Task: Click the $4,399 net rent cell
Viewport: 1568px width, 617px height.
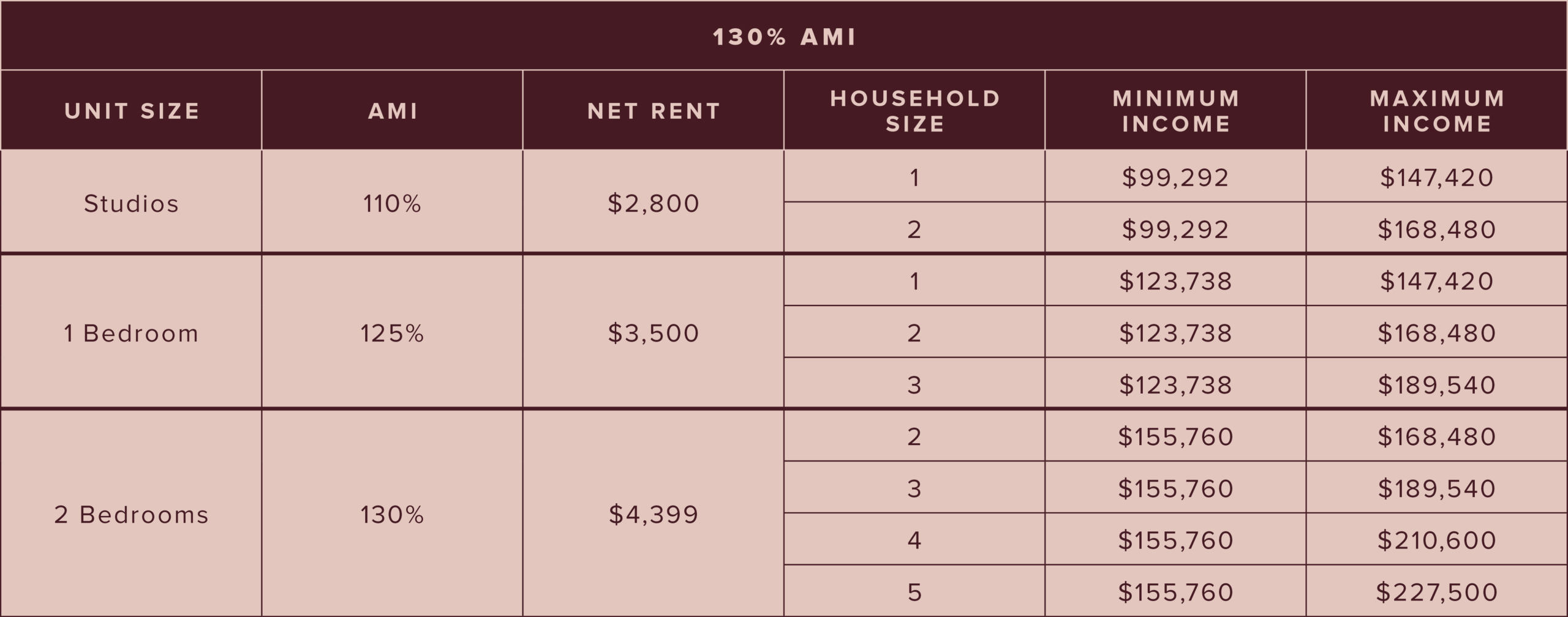Action: click(654, 515)
